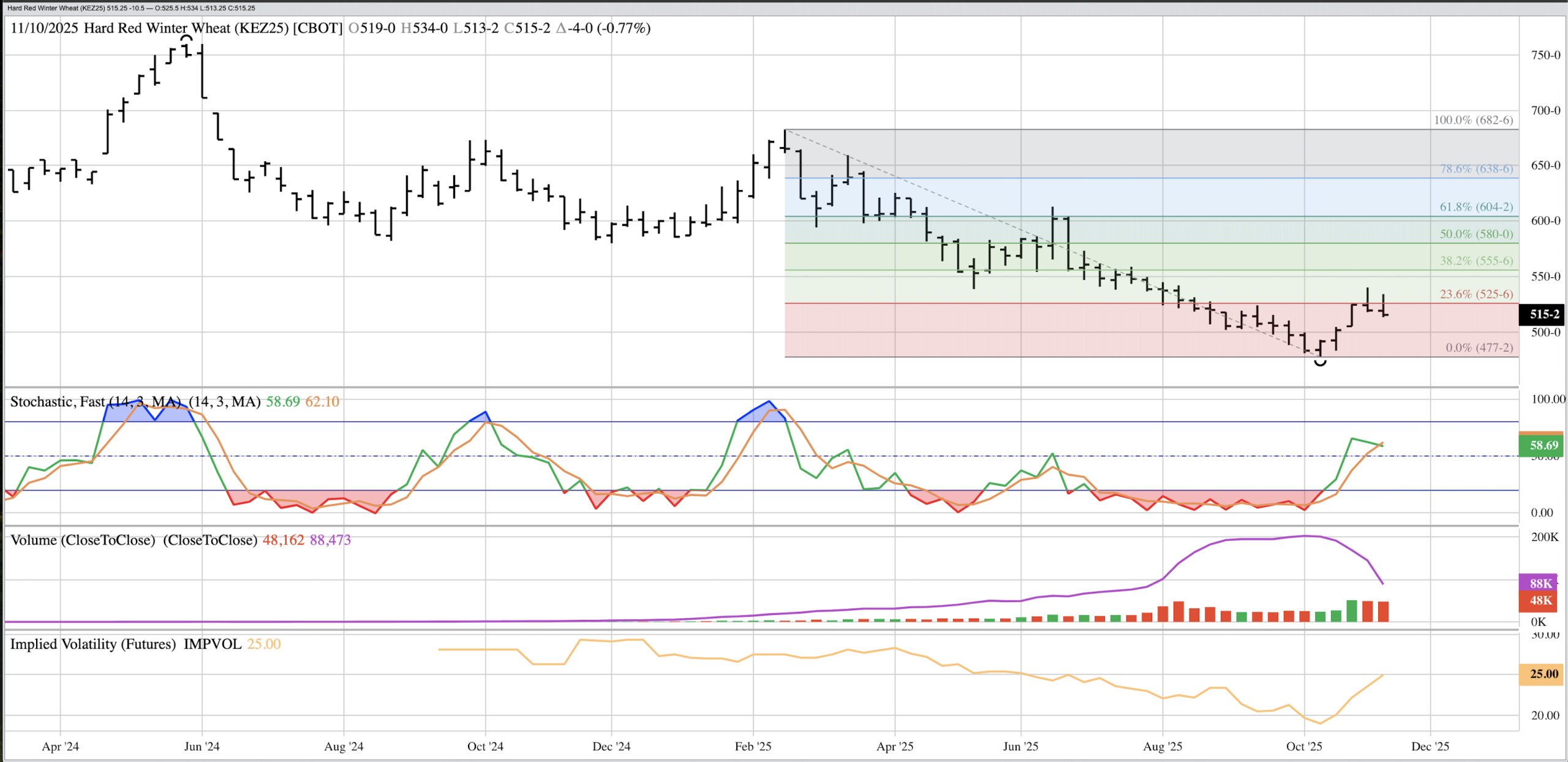The height and width of the screenshot is (762, 1568).
Task: Select the 61.8% (604-2) retracement label
Action: click(1476, 207)
